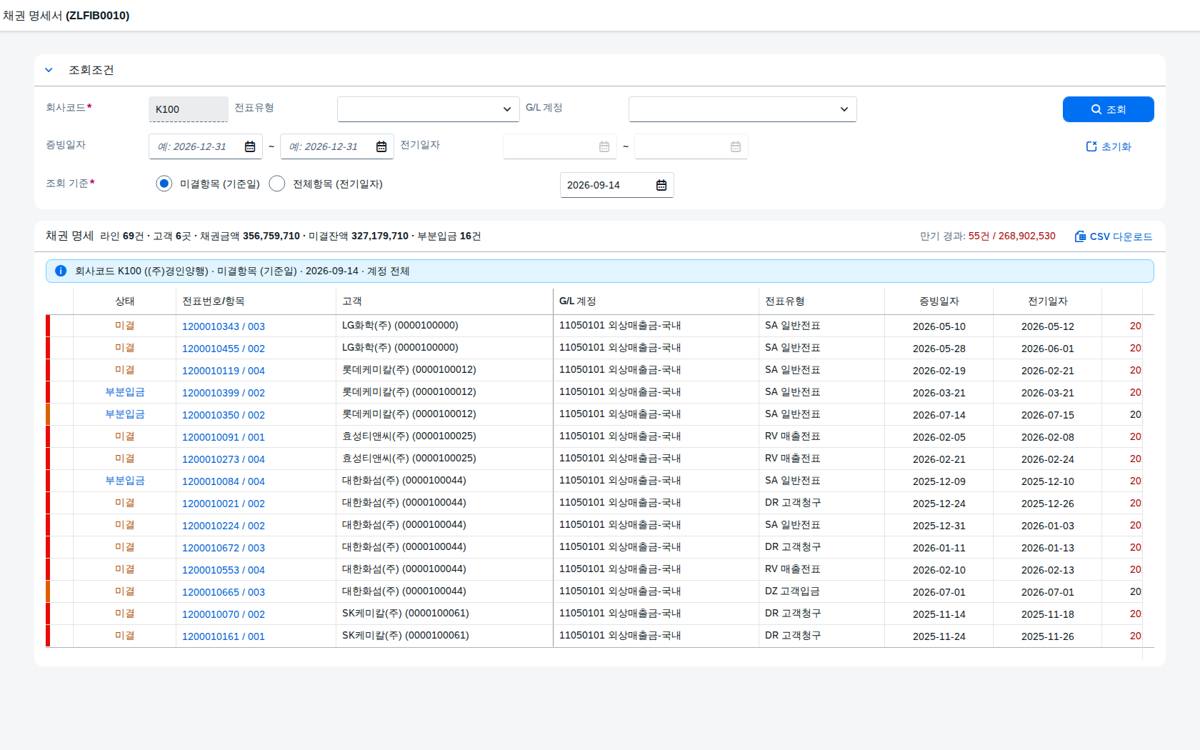Click 전기일자 cell 2026-06-01
Image resolution: width=1200 pixels, height=750 pixels.
[x=1047, y=349]
